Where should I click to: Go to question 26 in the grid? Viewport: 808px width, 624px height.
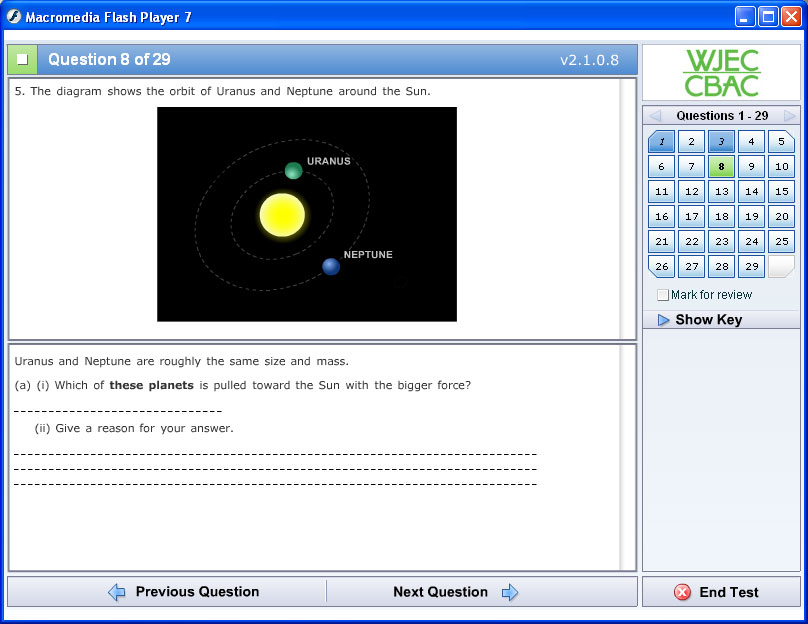click(x=662, y=266)
